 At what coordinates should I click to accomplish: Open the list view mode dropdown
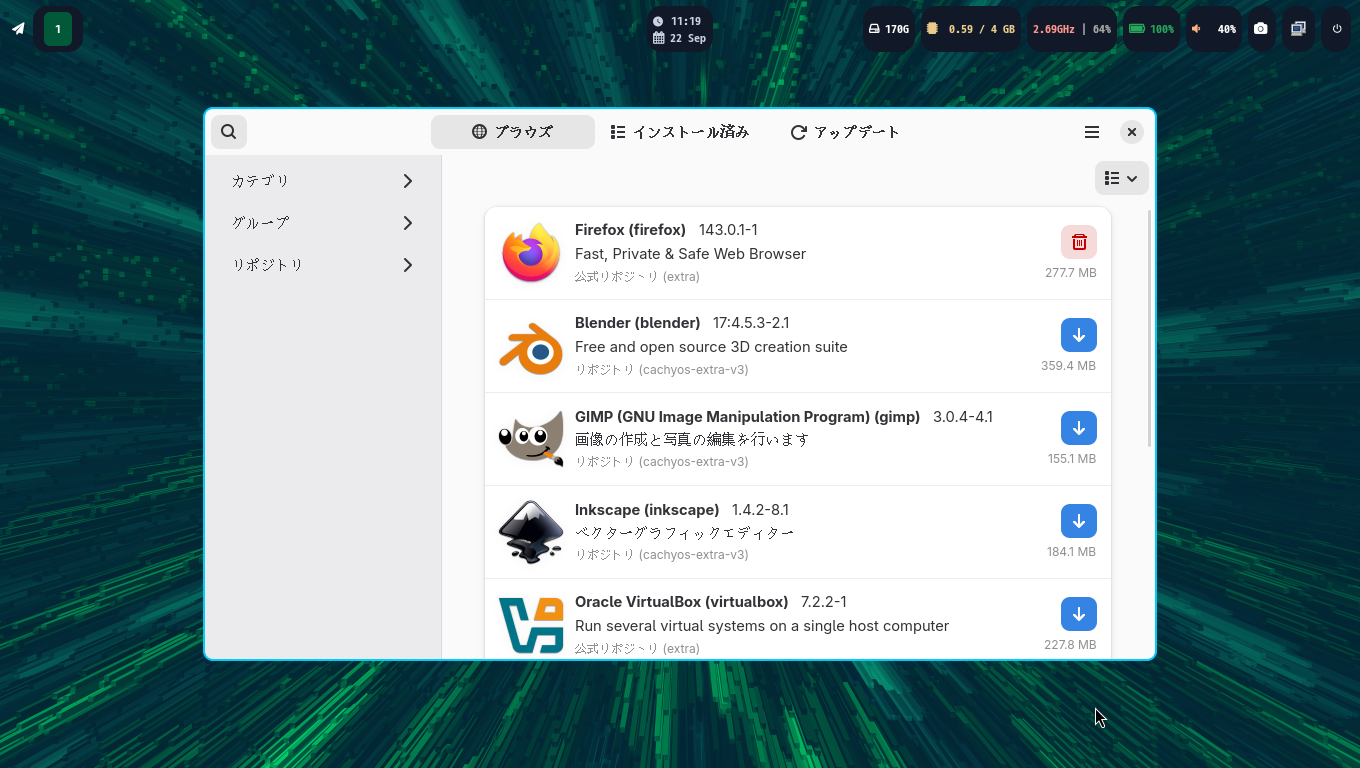(x=1121, y=178)
